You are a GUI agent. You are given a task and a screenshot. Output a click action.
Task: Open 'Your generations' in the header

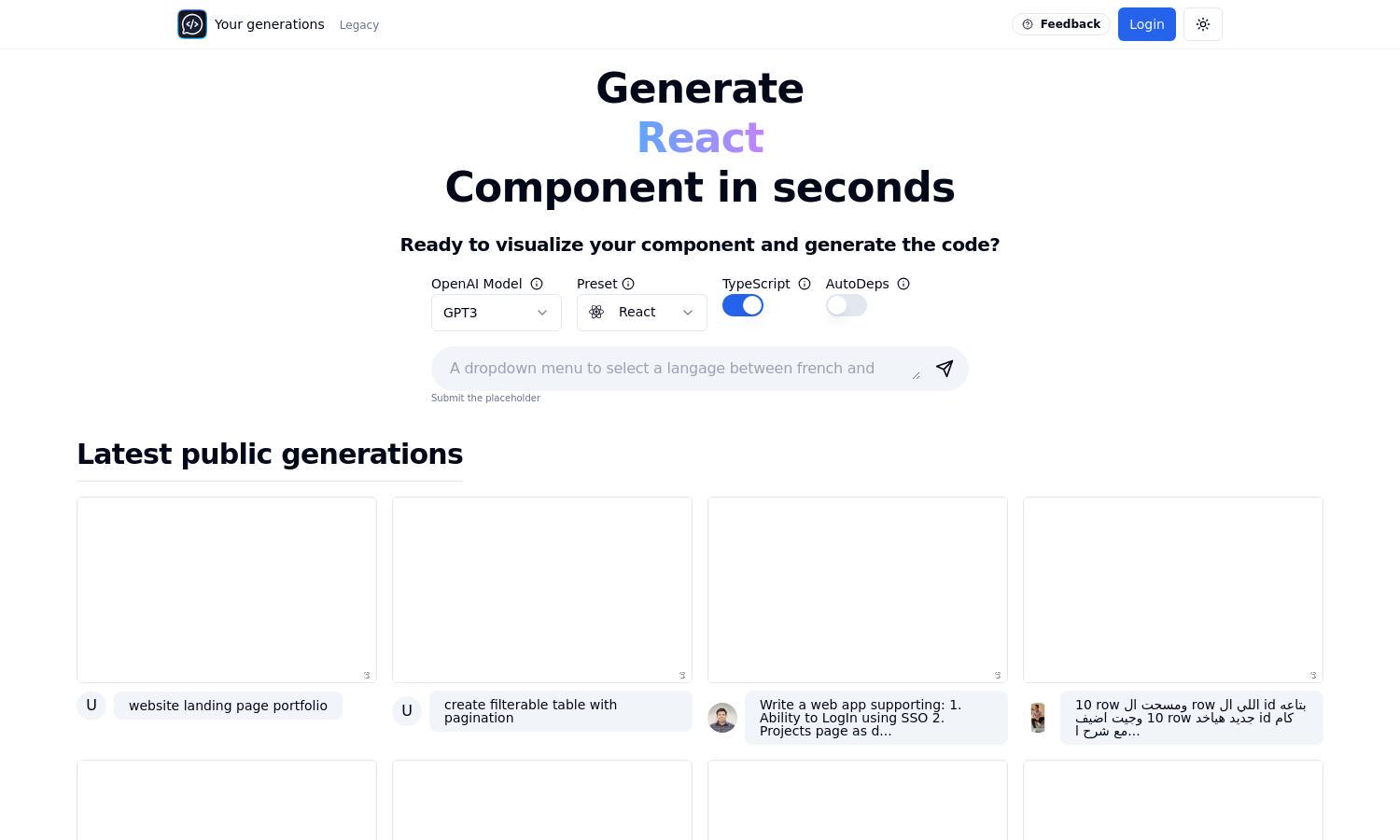pyautogui.click(x=270, y=24)
